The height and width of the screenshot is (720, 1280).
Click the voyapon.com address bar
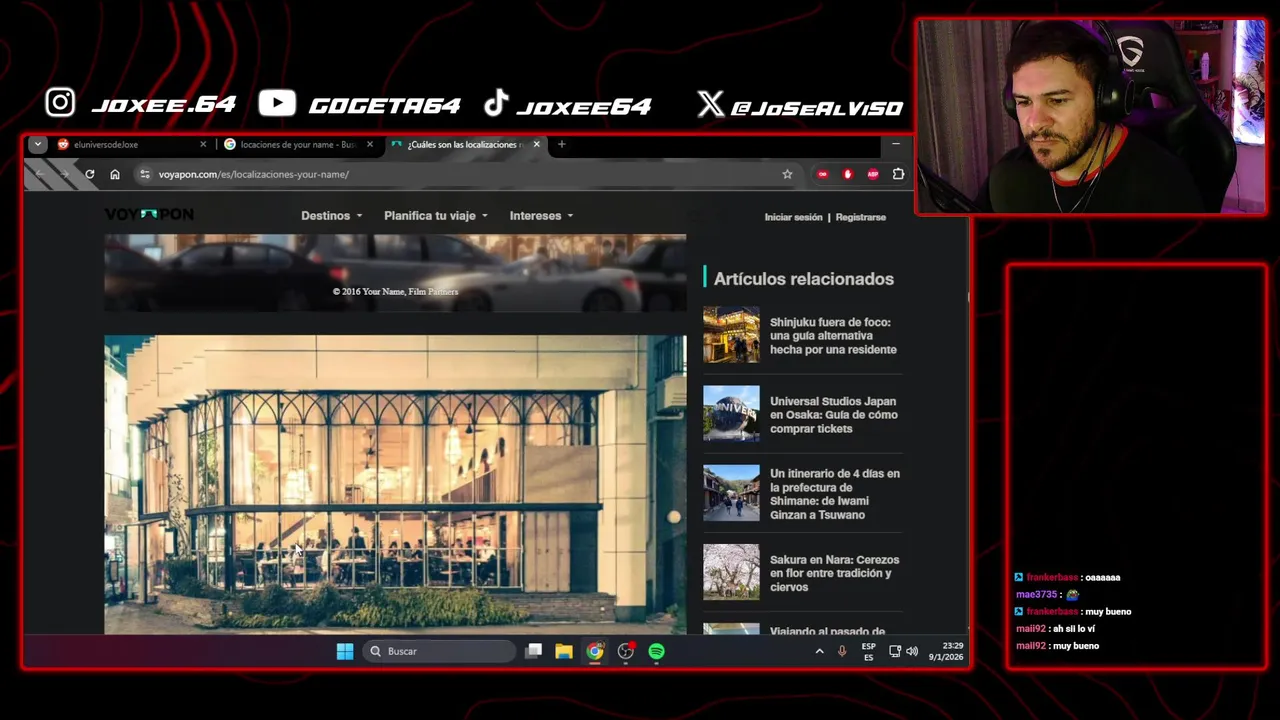pos(465,174)
